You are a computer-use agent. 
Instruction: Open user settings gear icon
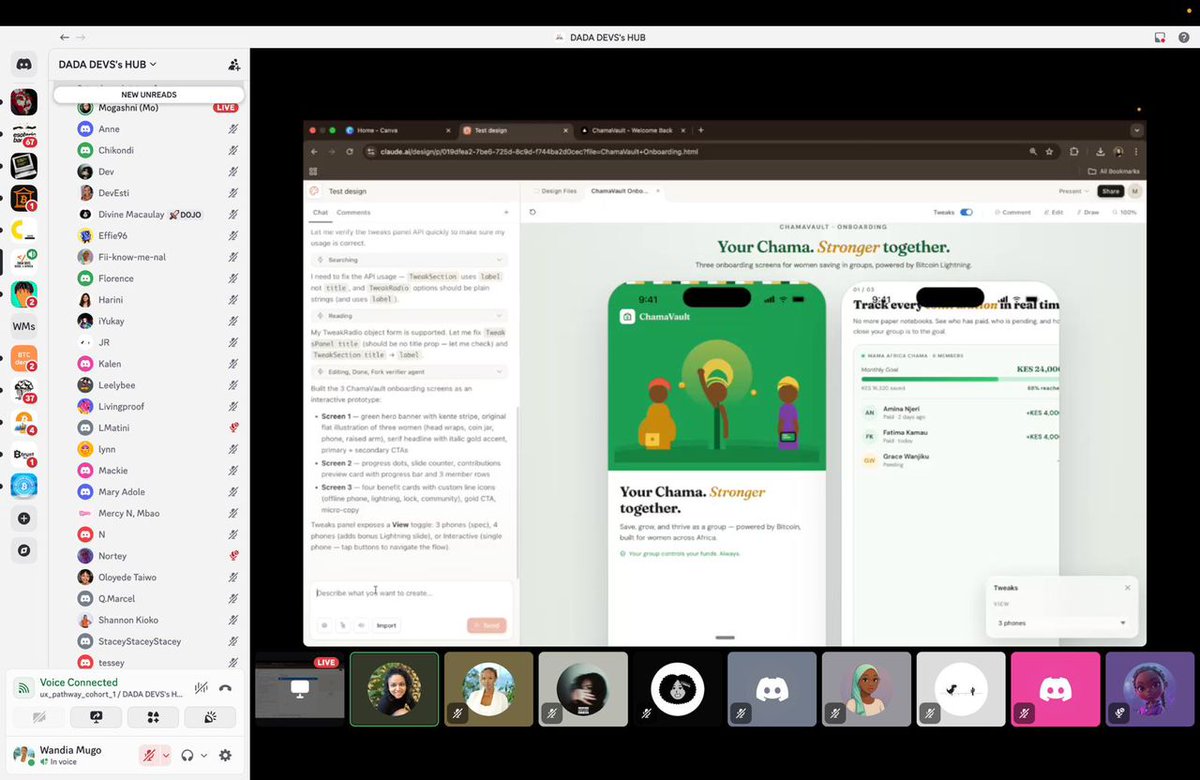(x=225, y=756)
